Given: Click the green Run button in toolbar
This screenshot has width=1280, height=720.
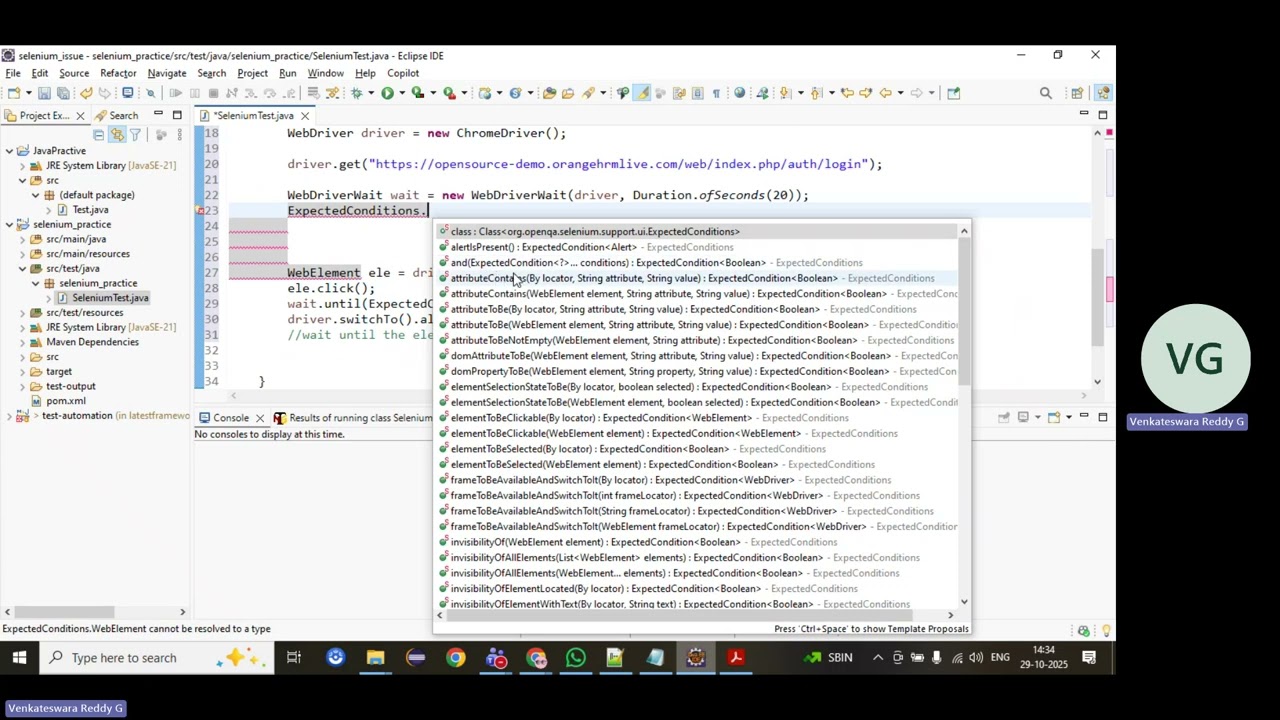Looking at the screenshot, I should (387, 93).
